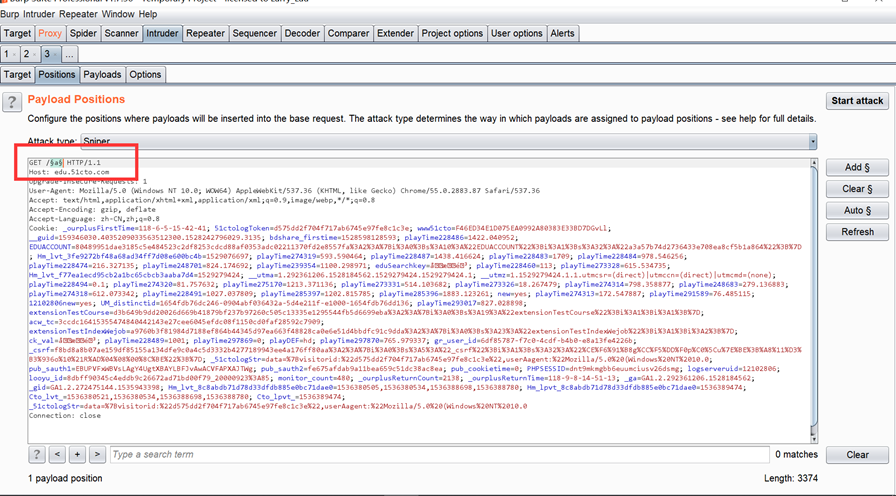The image size is (896, 496).
Task: Switch to the main Target tab
Action: (17, 33)
